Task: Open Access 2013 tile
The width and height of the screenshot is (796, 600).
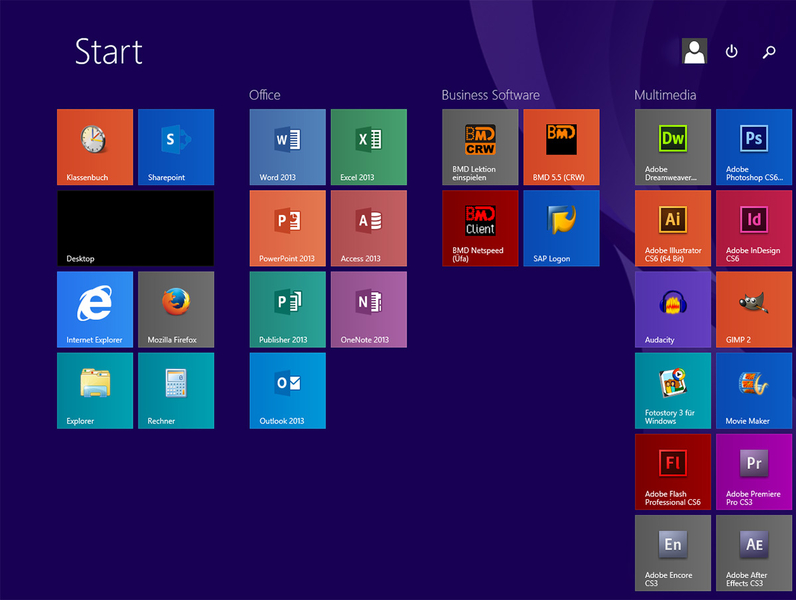Action: [369, 228]
